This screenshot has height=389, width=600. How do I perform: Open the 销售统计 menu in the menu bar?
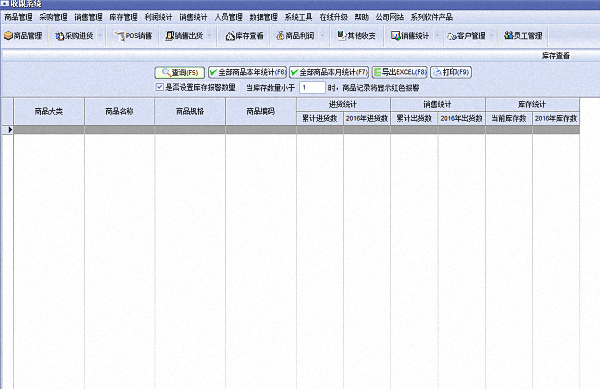click(x=193, y=17)
